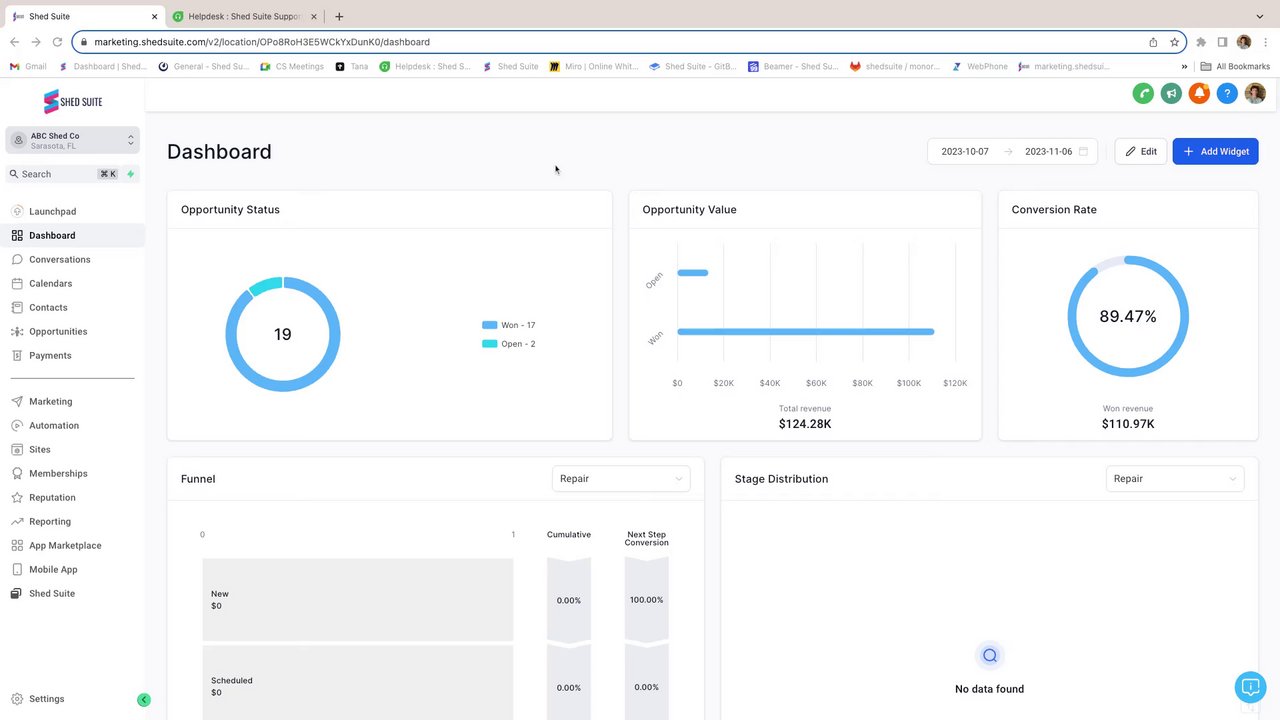Image resolution: width=1280 pixels, height=720 pixels.
Task: Click the Open - 2 legend swatch
Action: click(489, 344)
